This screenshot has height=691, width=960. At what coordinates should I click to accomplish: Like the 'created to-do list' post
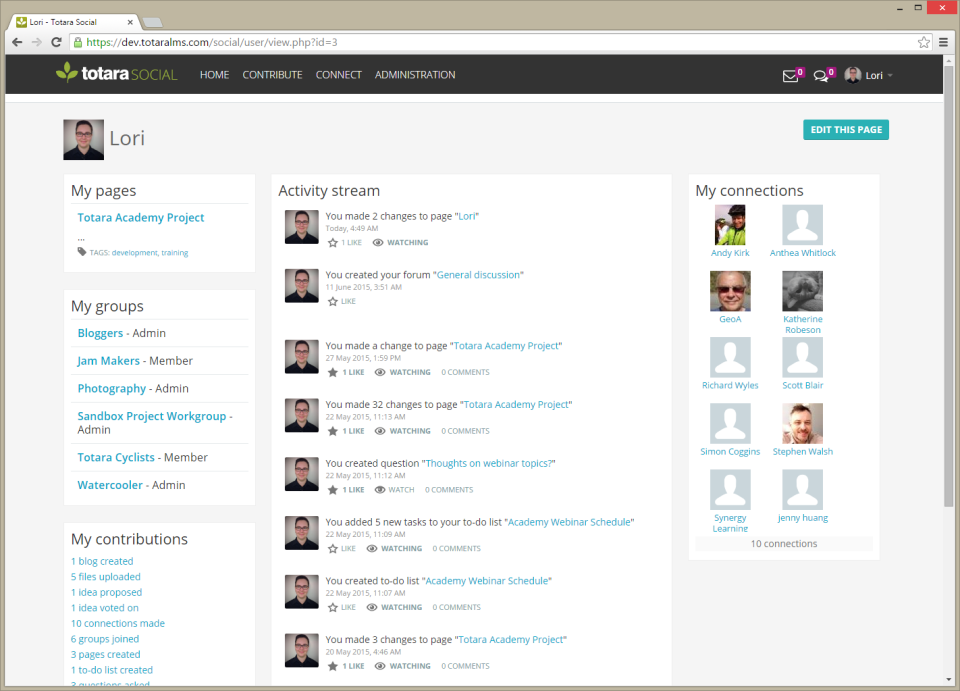[333, 607]
